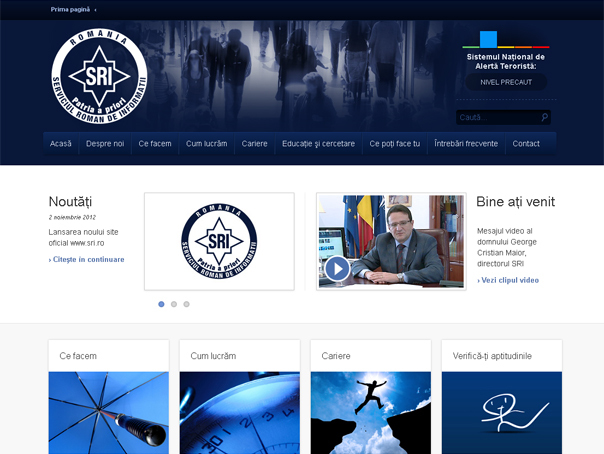The width and height of the screenshot is (604, 454).
Task: Click the George Cristian Maior message text
Action: pyautogui.click(x=507, y=247)
